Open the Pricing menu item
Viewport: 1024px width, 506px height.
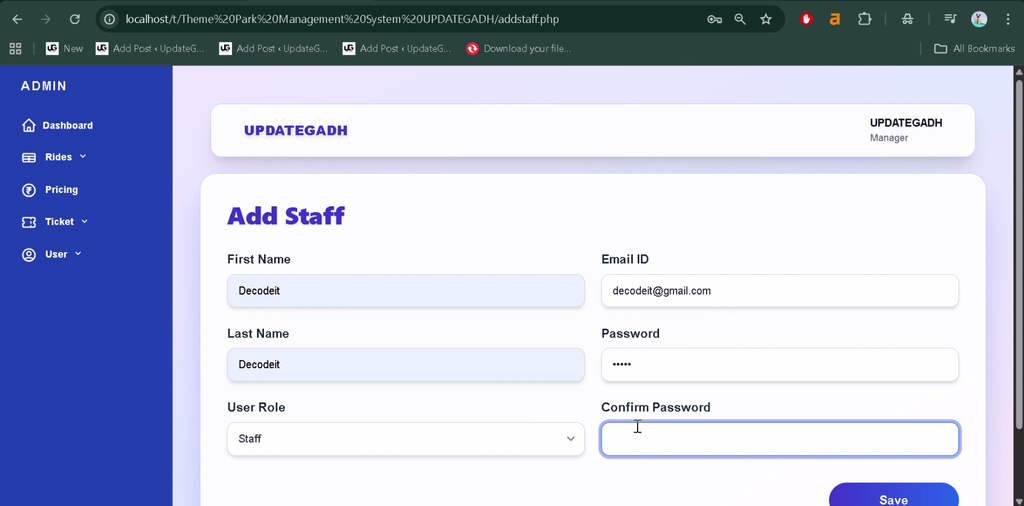pyautogui.click(x=61, y=189)
